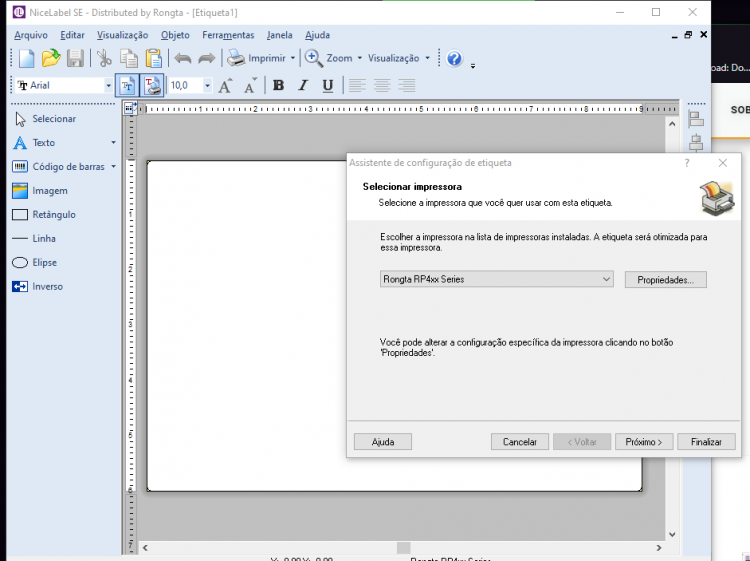Toggle italic formatting
Screen dimensions: 750x561
[303, 86]
